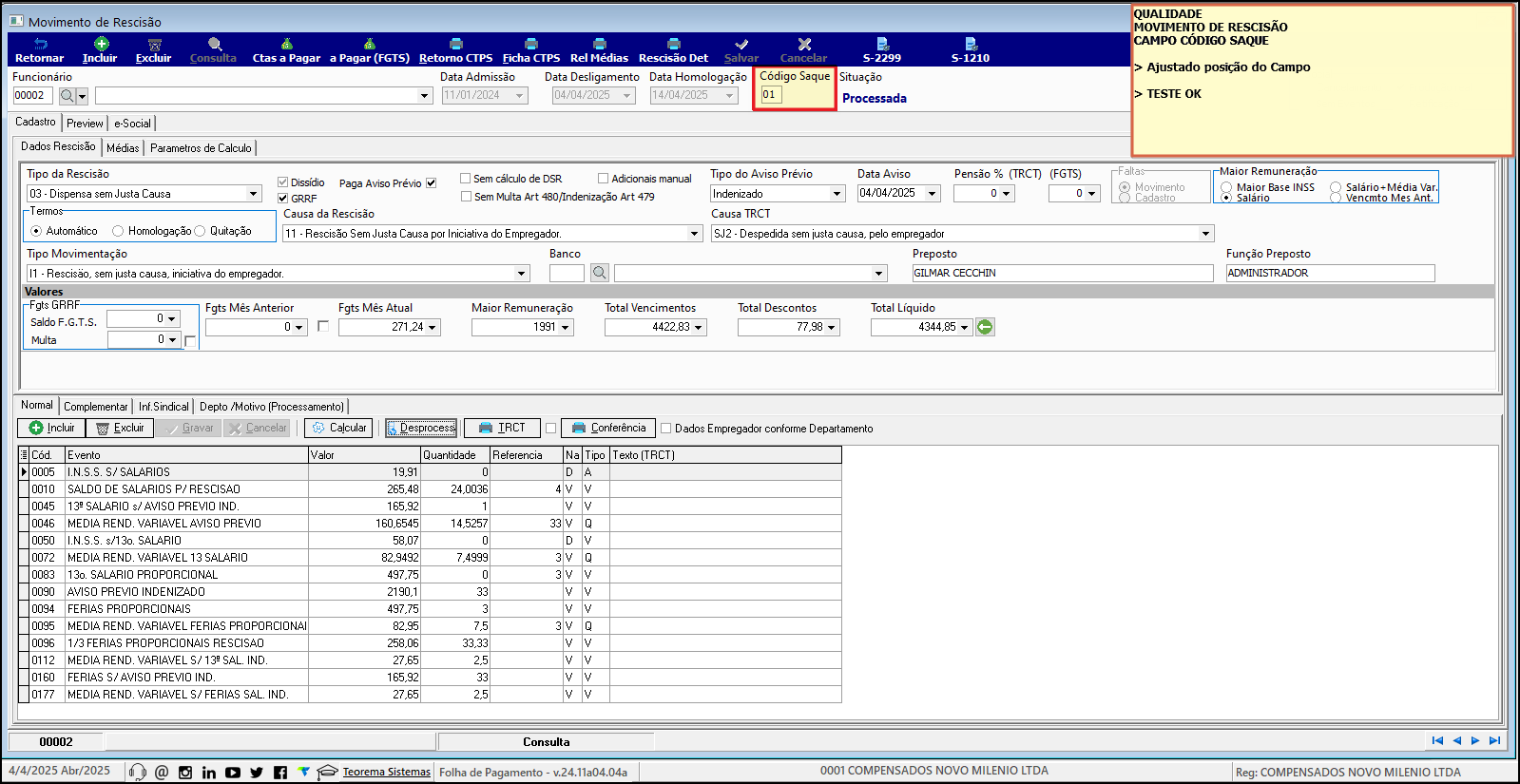This screenshot has width=1520, height=784.
Task: Click the TRCT print button
Action: 502,429
